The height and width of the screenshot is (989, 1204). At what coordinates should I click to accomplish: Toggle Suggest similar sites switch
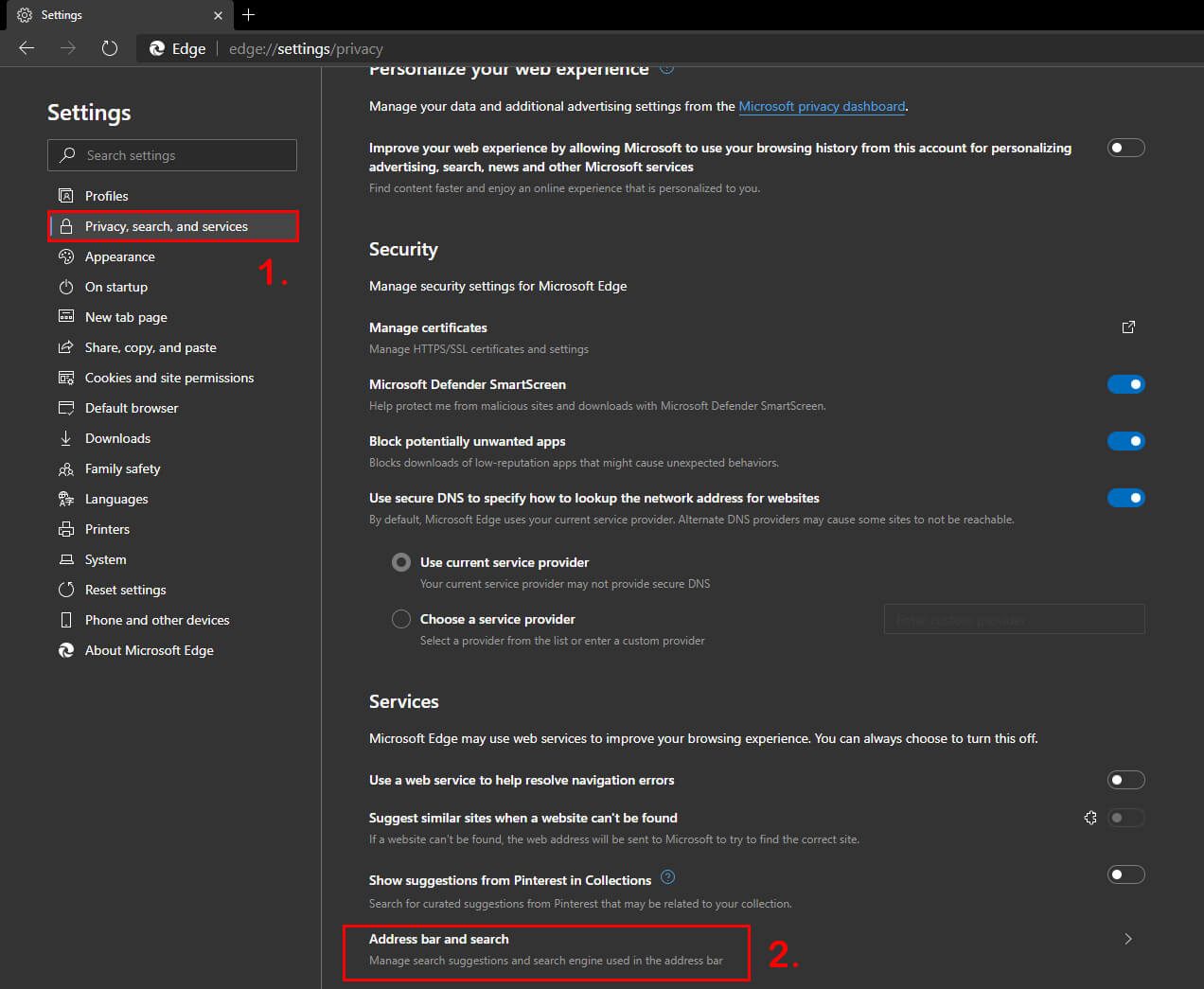pyautogui.click(x=1126, y=818)
